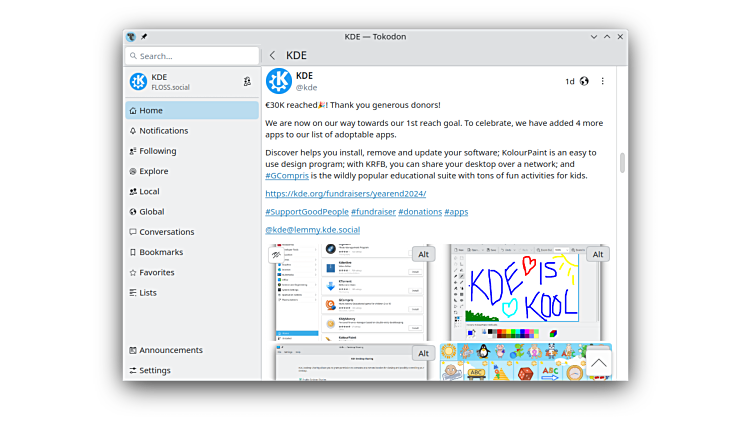
Task: Open the KDE IS KOOL drawing thumbnail
Action: 515,290
